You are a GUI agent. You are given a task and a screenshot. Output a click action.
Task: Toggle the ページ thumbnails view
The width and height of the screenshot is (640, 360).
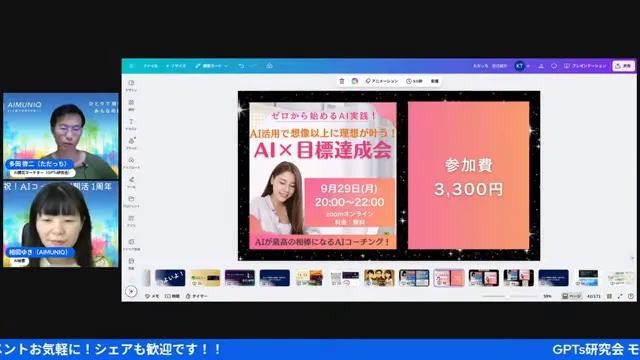point(571,296)
